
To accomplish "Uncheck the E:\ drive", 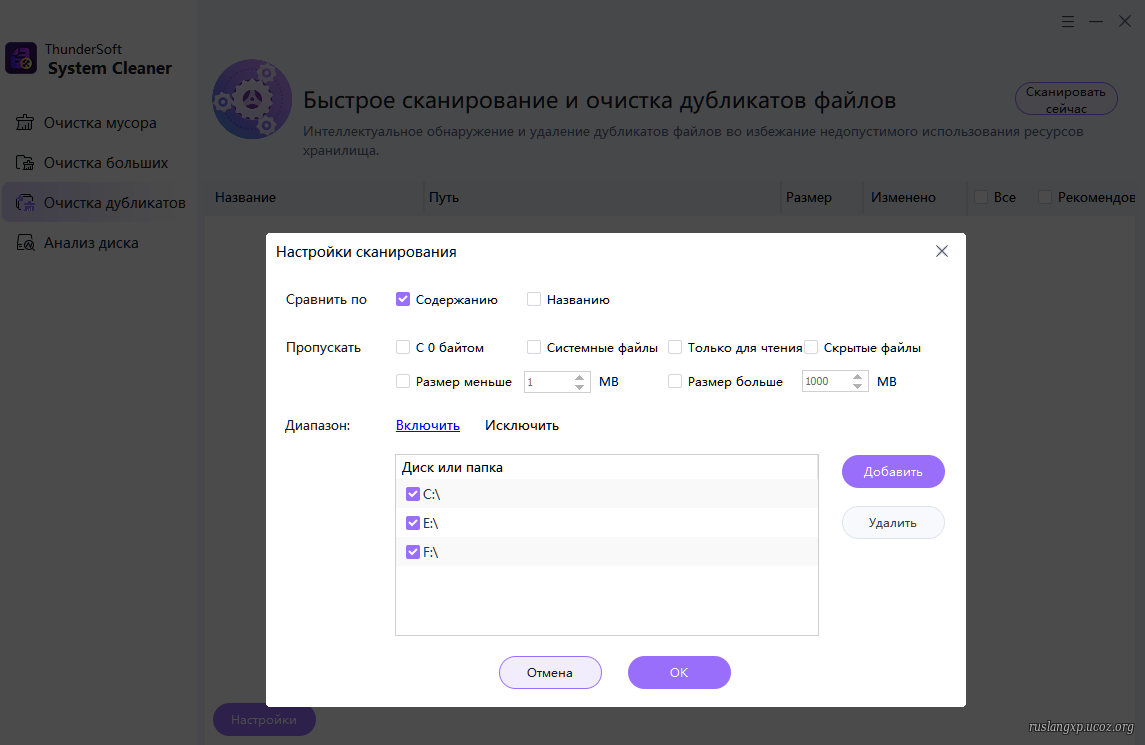I will pyautogui.click(x=413, y=523).
